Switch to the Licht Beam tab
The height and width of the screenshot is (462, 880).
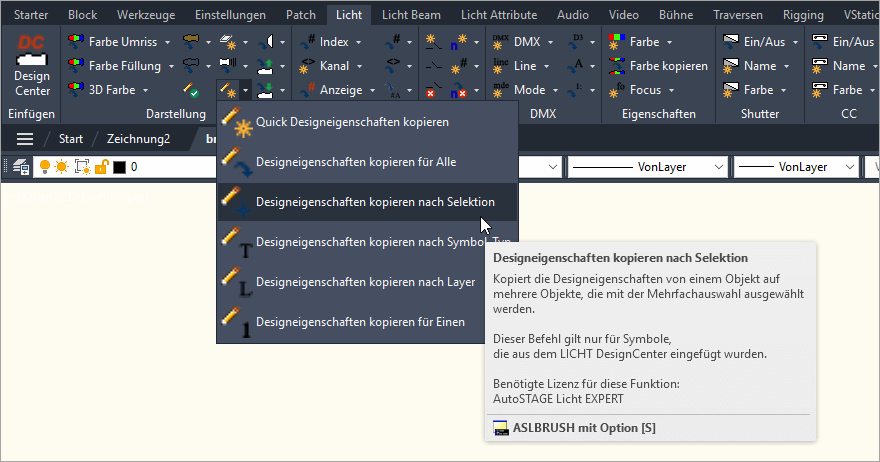point(411,15)
